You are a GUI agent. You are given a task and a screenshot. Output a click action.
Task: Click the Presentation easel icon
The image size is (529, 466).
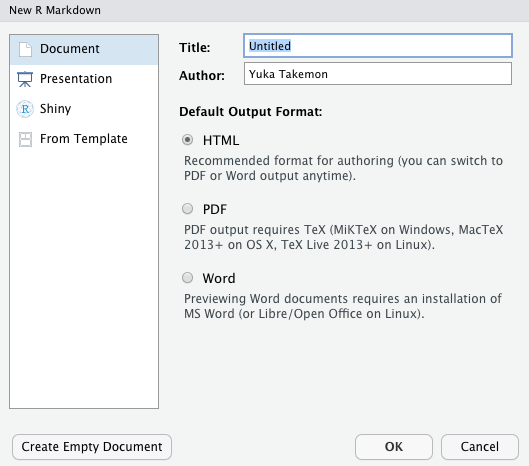[x=25, y=79]
